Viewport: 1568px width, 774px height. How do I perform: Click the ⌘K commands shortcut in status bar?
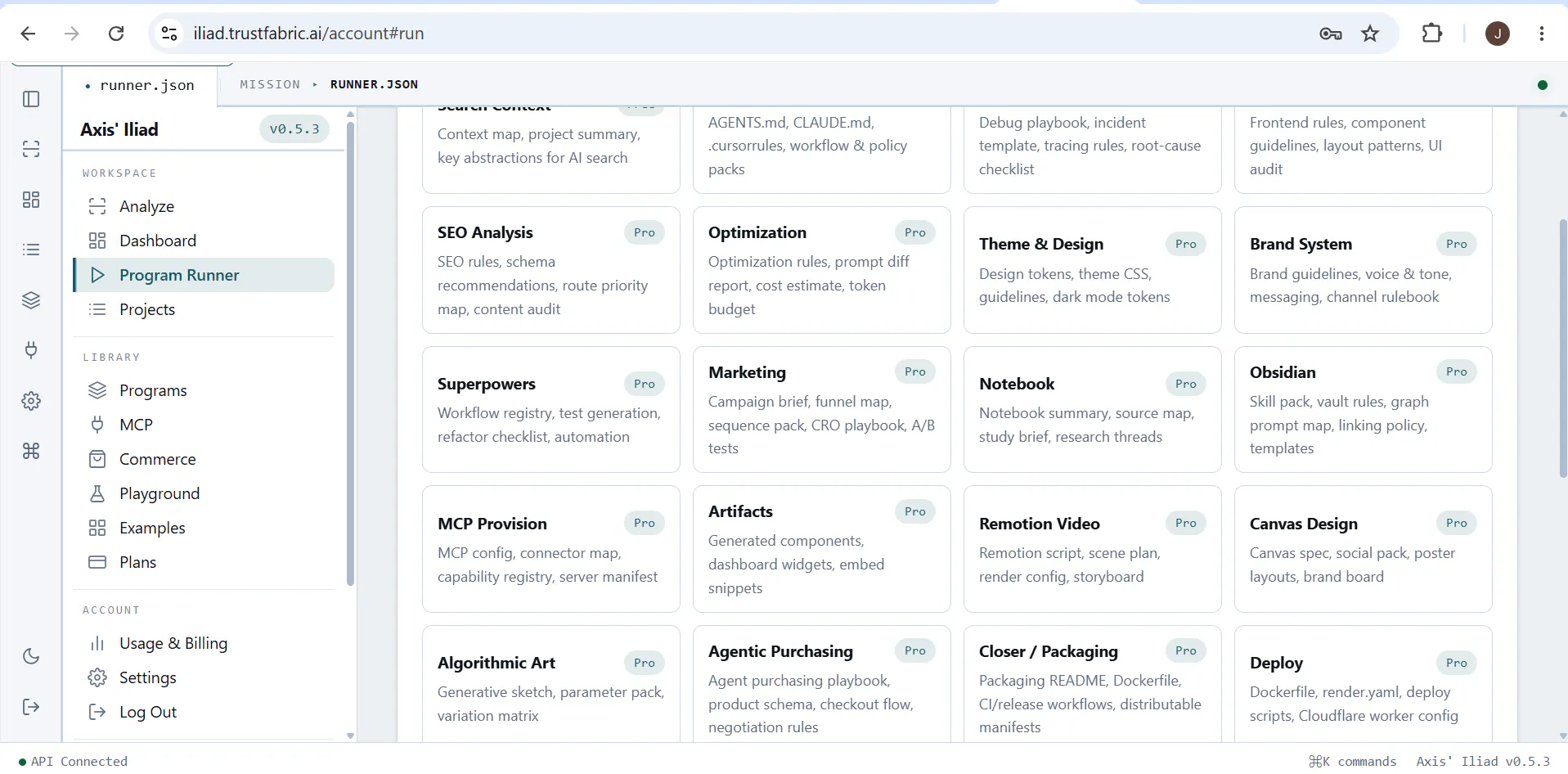tap(1353, 761)
